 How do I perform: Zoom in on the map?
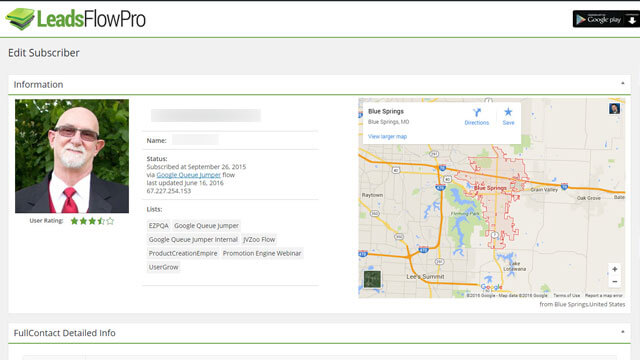[615, 269]
